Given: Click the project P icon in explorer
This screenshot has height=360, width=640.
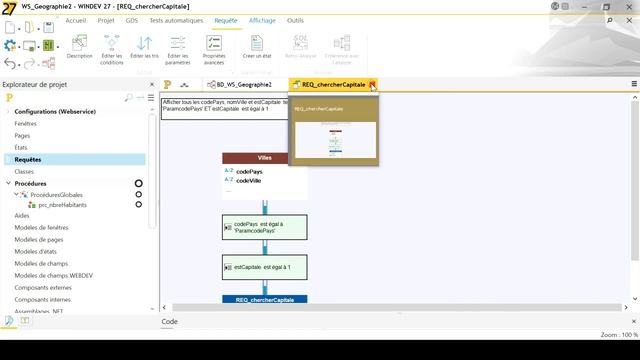Looking at the screenshot, I should 9,98.
